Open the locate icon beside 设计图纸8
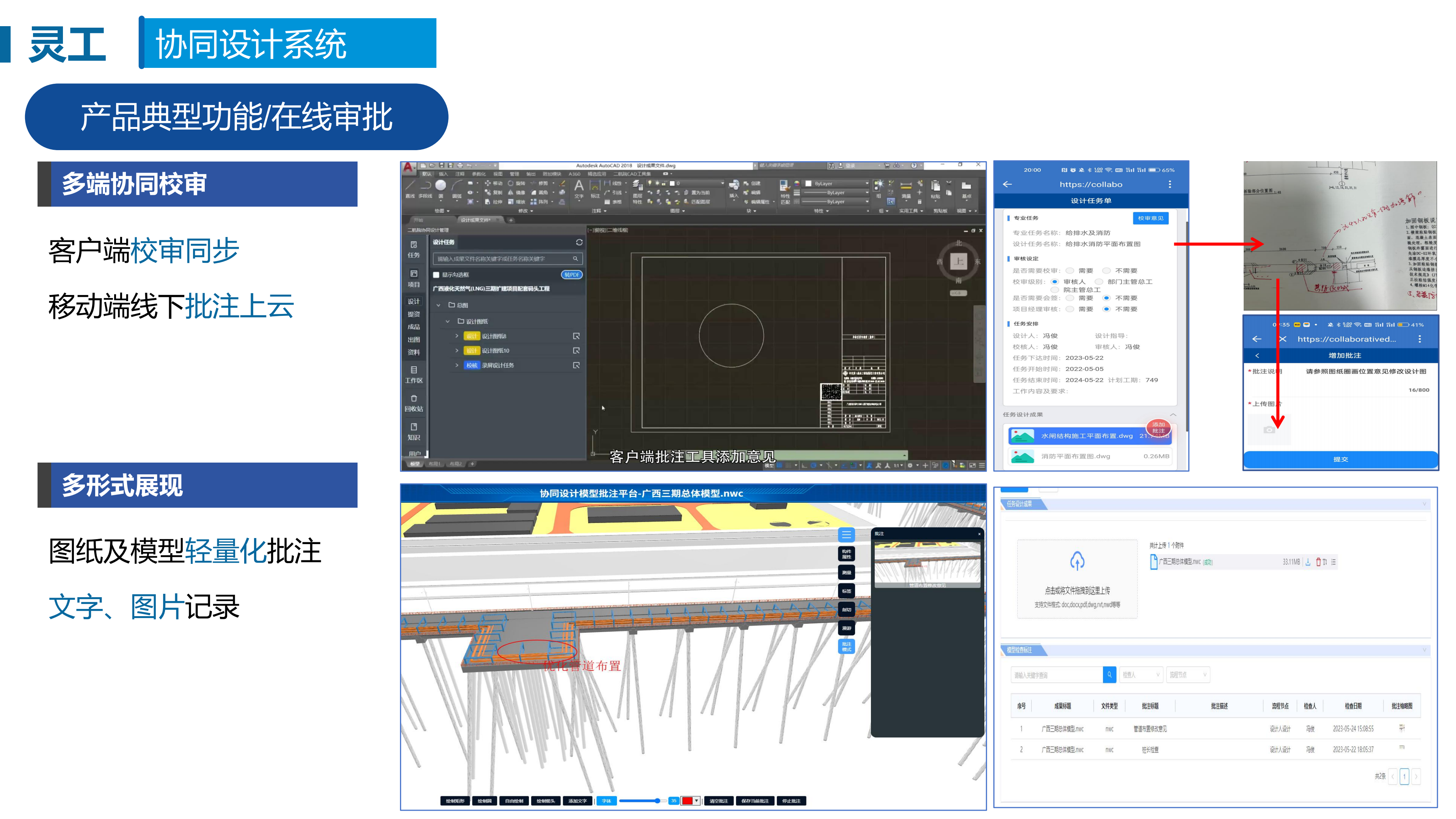The height and width of the screenshot is (819, 1456). pos(576,336)
